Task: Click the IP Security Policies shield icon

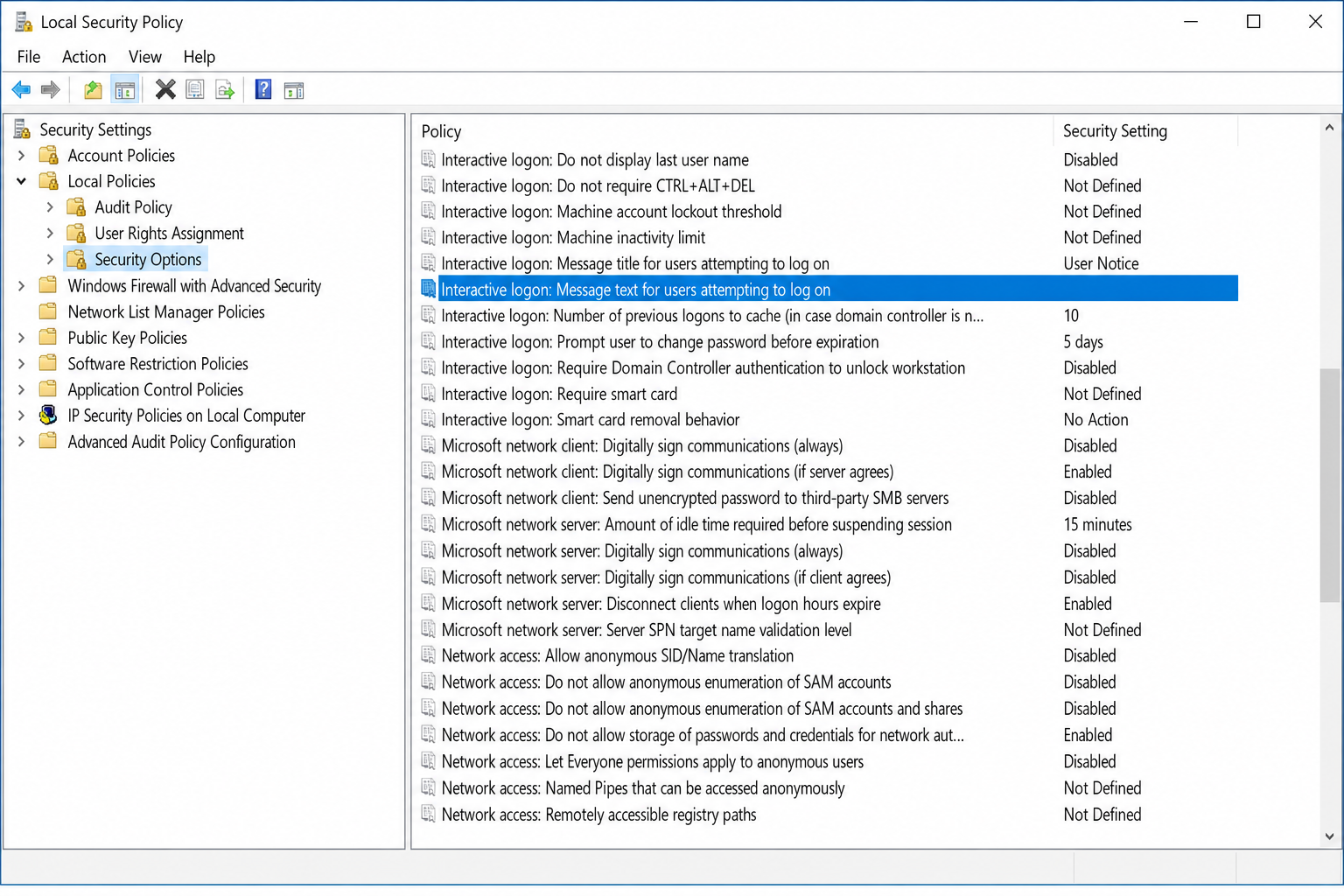Action: coord(49,416)
